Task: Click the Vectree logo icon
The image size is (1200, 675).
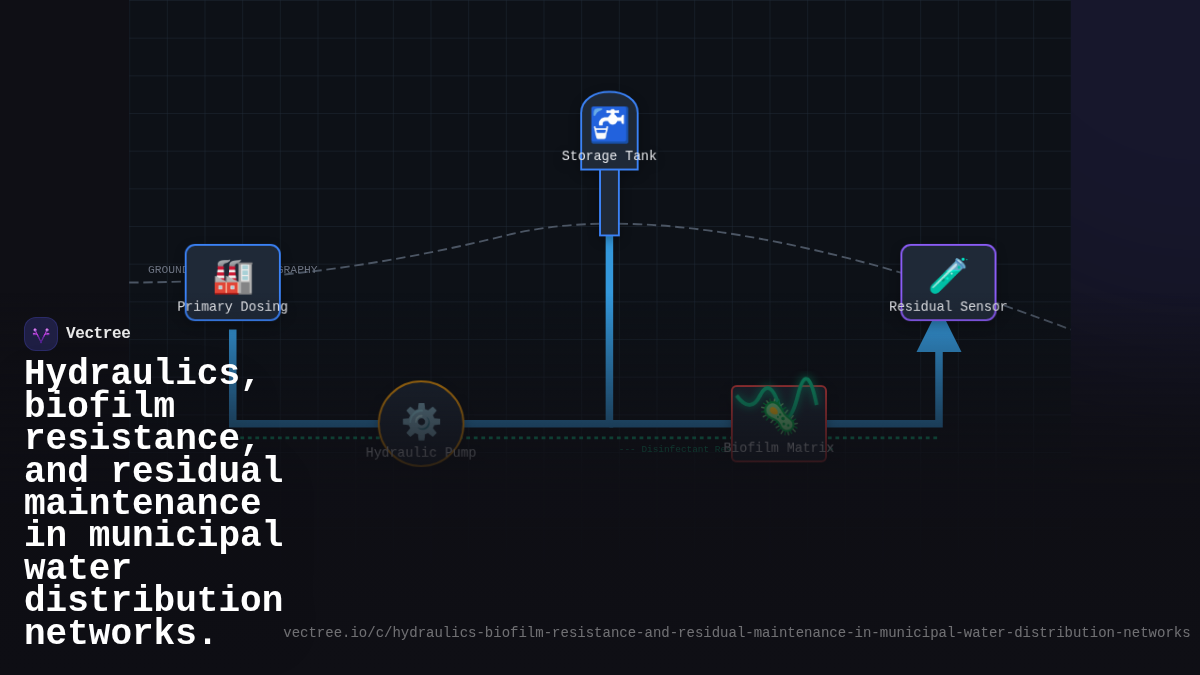Action: [41, 334]
